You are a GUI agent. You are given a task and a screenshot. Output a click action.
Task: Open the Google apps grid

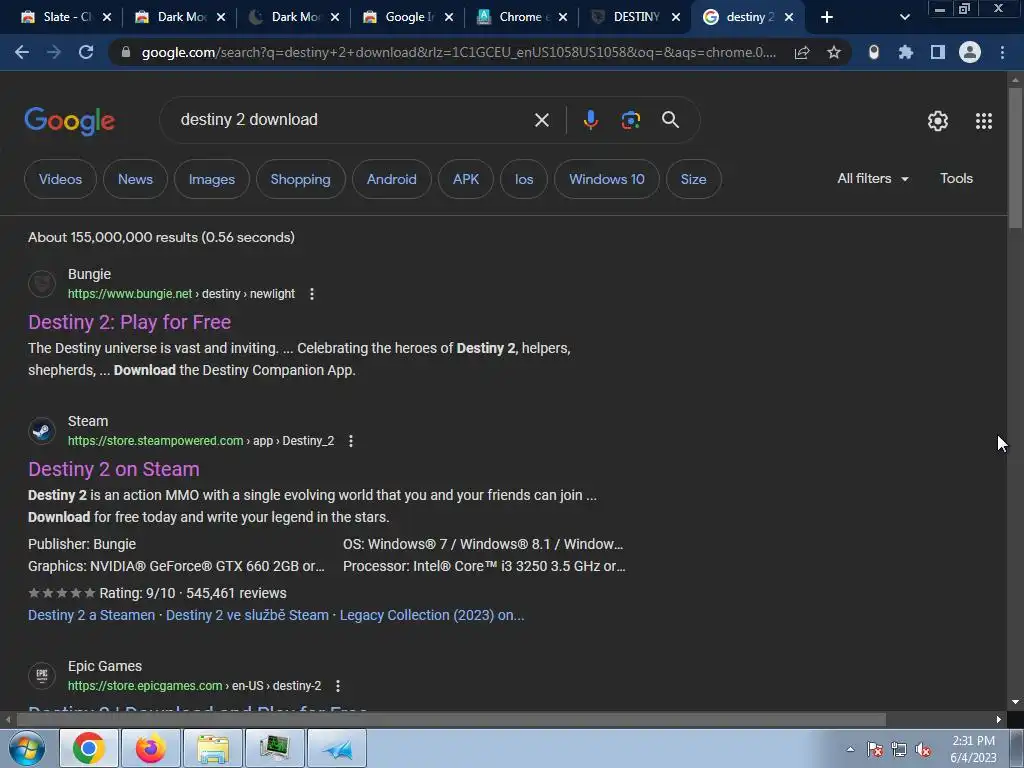coord(984,121)
